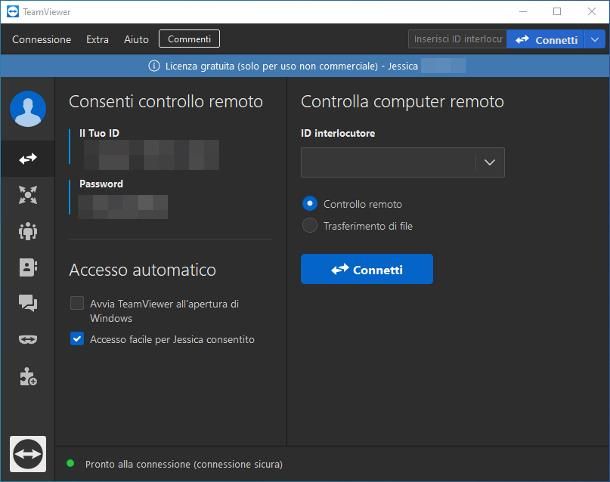The width and height of the screenshot is (610, 482).
Task: Open the dropdown arrow next to top Connetti
Action: (x=594, y=39)
